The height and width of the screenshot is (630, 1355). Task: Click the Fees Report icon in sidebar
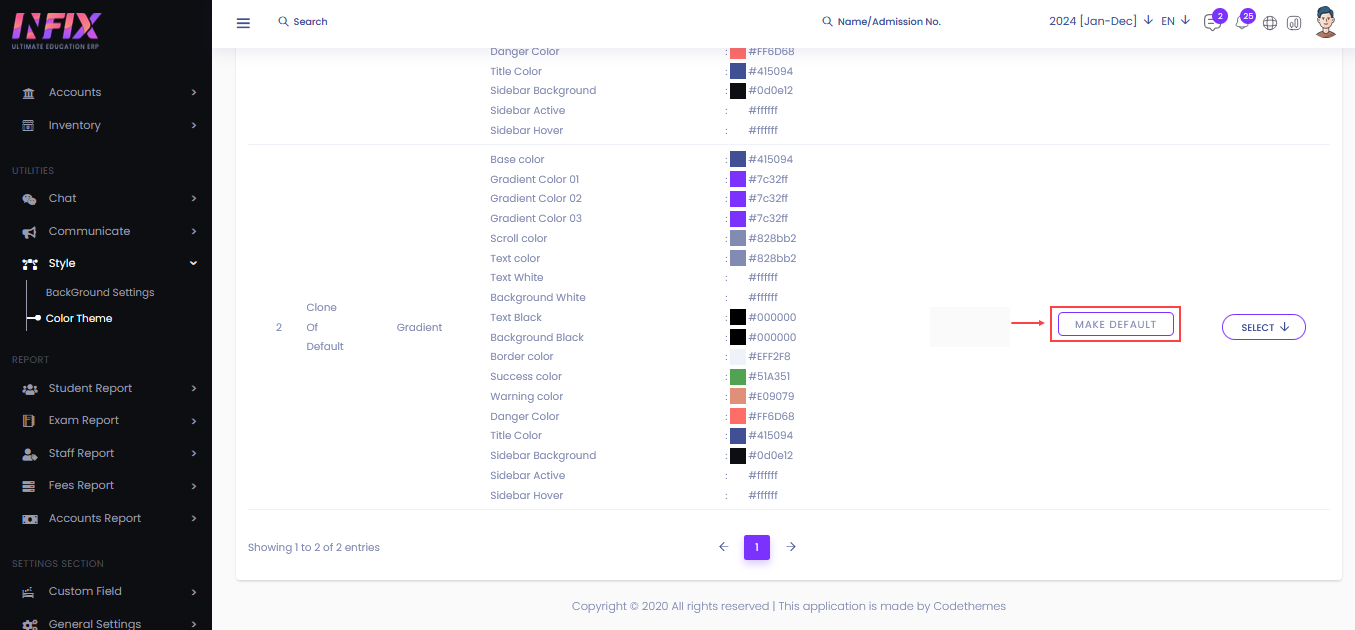[x=29, y=485]
